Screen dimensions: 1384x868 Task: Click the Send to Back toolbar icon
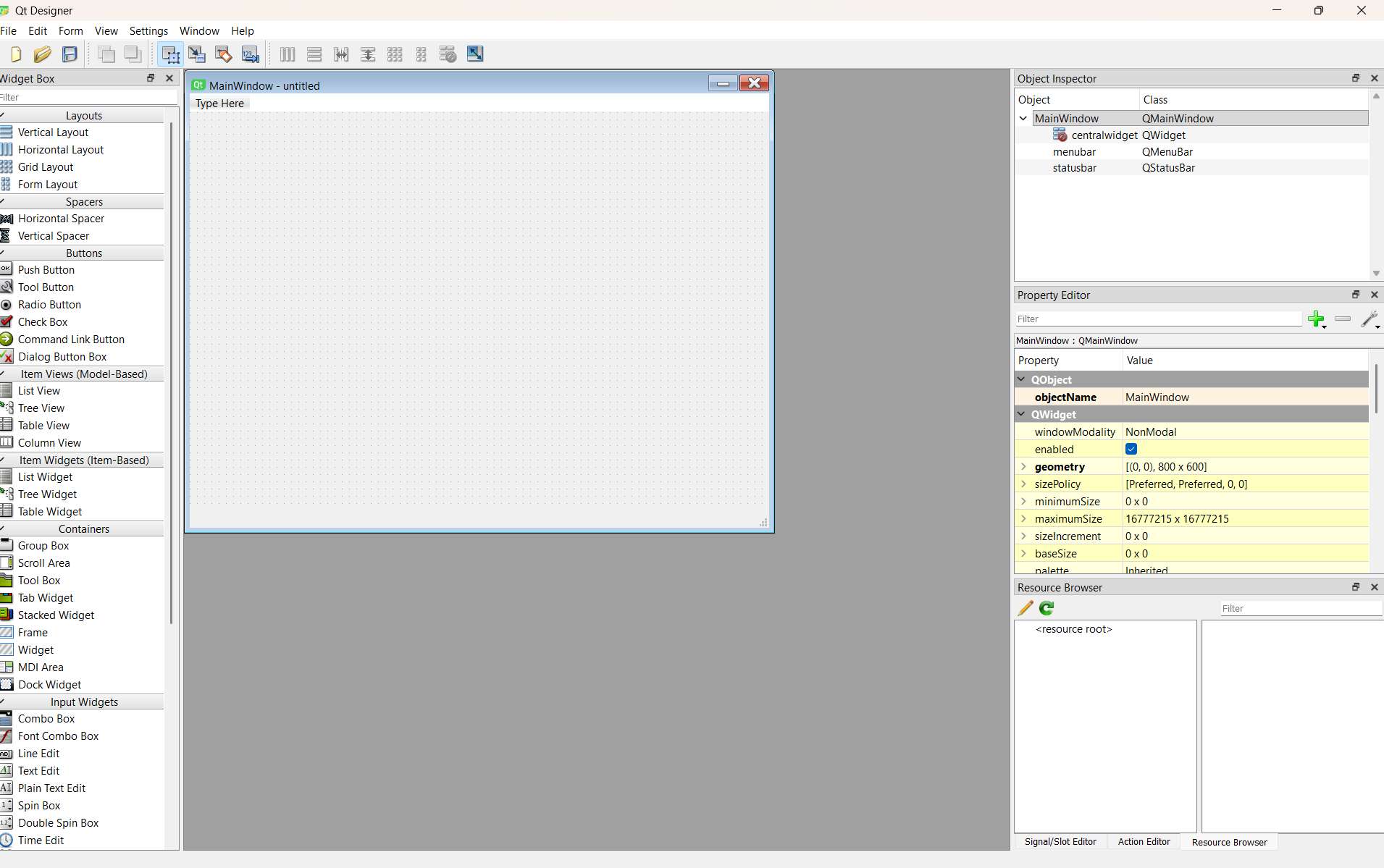click(106, 54)
